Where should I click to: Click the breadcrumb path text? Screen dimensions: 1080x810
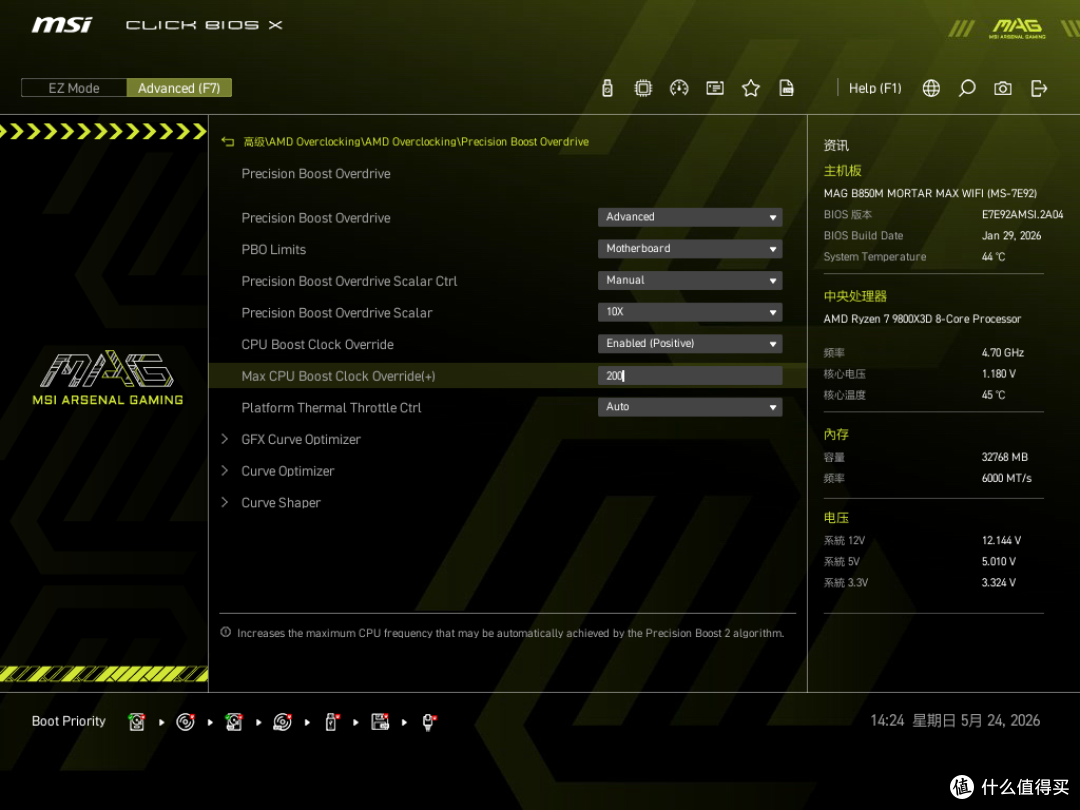(x=416, y=142)
